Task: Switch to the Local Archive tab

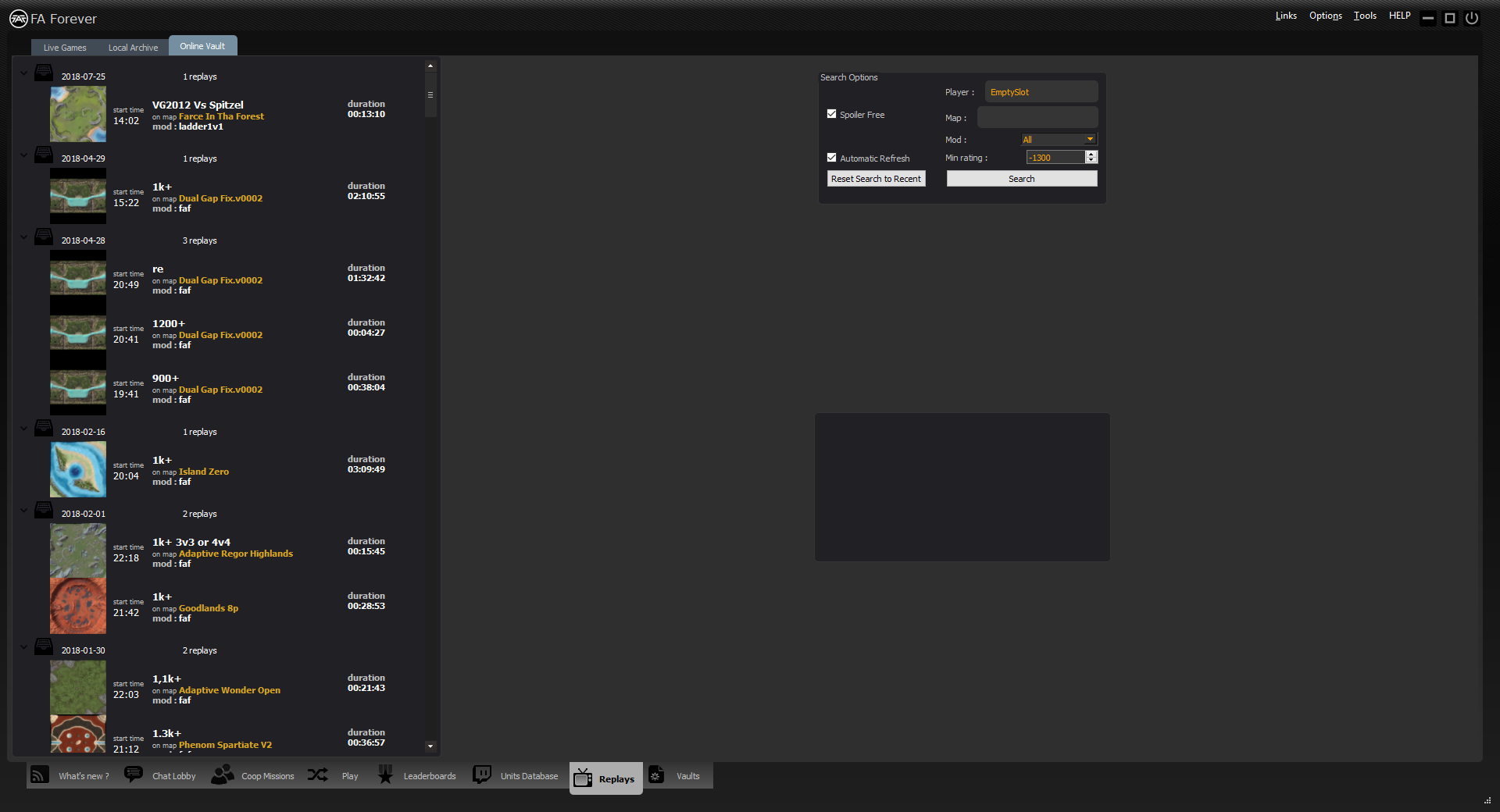Action: click(x=133, y=47)
